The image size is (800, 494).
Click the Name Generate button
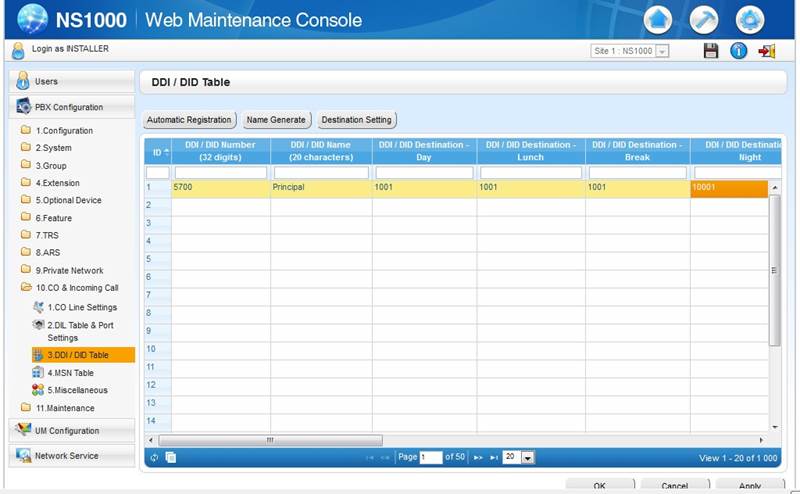pos(276,120)
